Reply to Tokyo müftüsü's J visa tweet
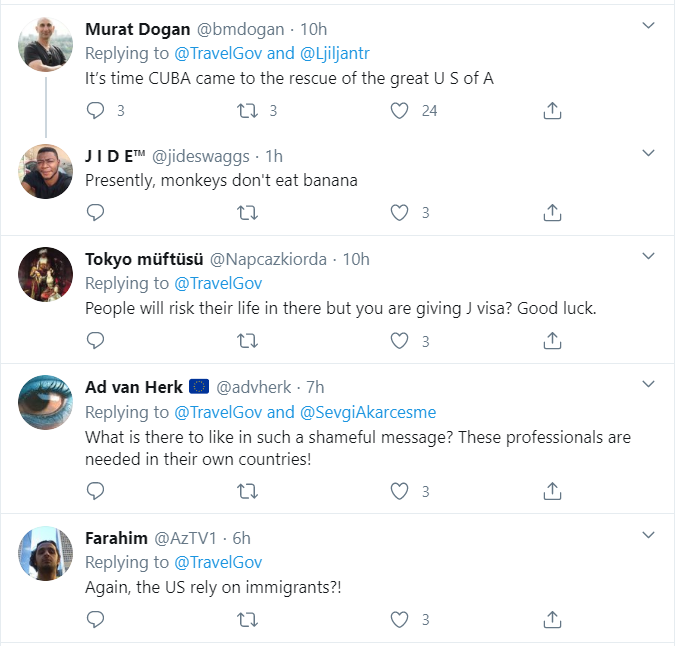 click(x=96, y=341)
